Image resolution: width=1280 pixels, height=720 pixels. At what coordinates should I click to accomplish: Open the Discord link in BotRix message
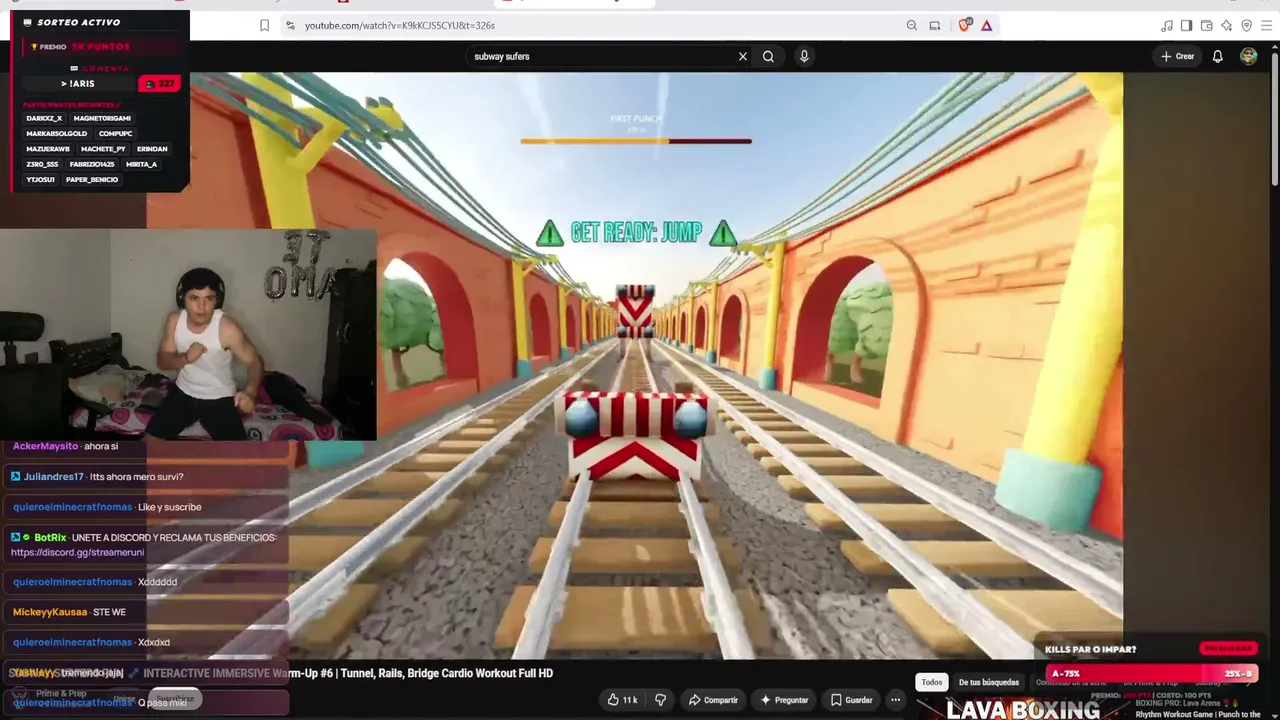[x=78, y=552]
